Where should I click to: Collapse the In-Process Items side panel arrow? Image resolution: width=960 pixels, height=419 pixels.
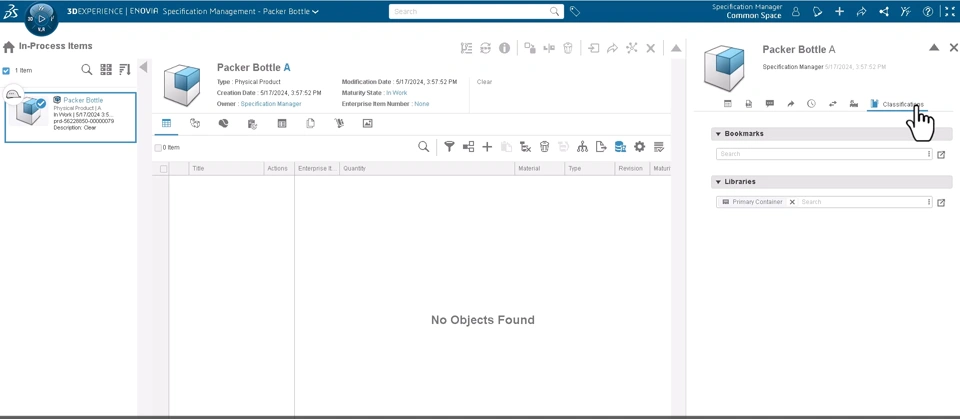click(x=143, y=67)
